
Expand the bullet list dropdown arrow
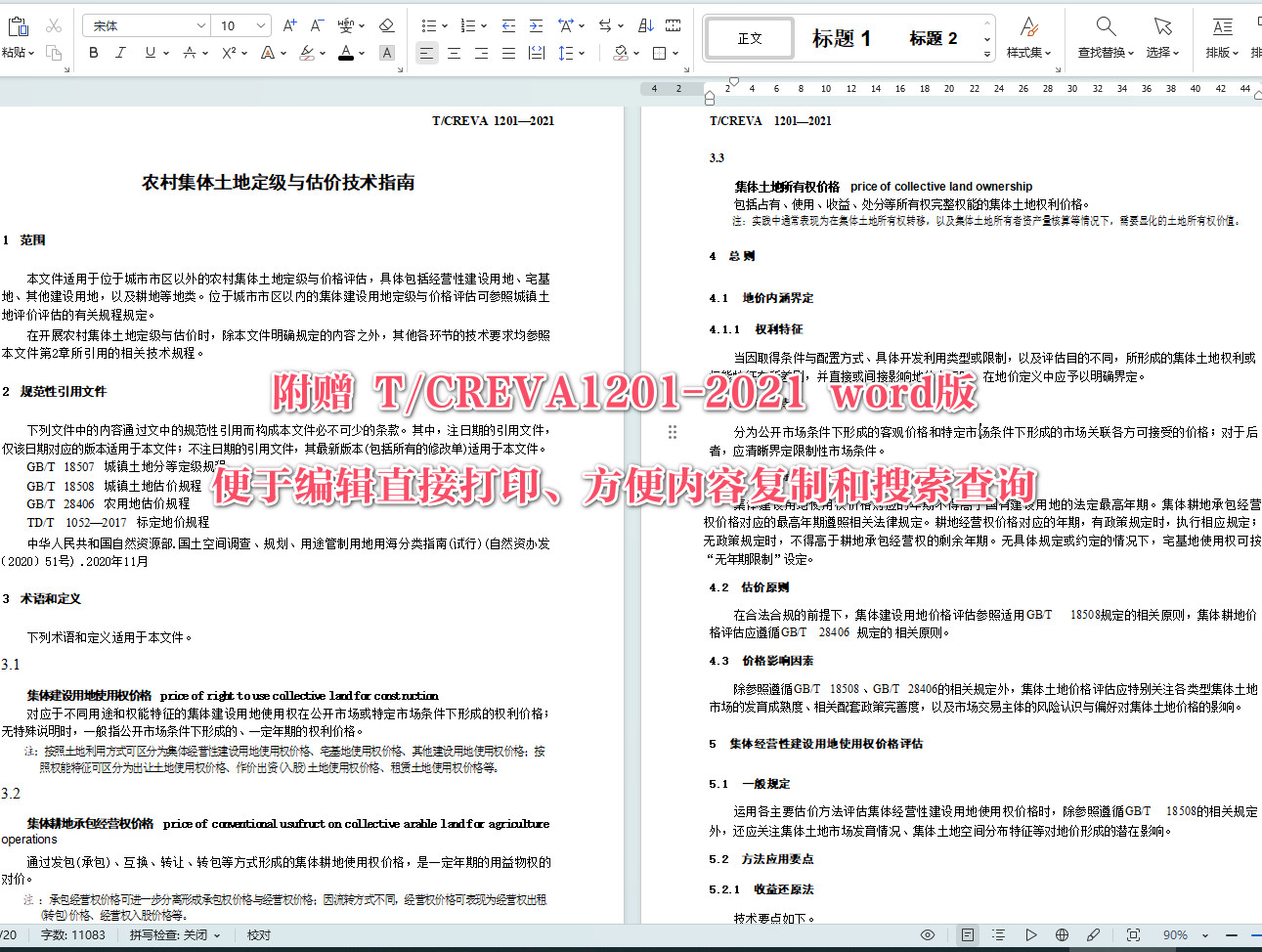445,26
